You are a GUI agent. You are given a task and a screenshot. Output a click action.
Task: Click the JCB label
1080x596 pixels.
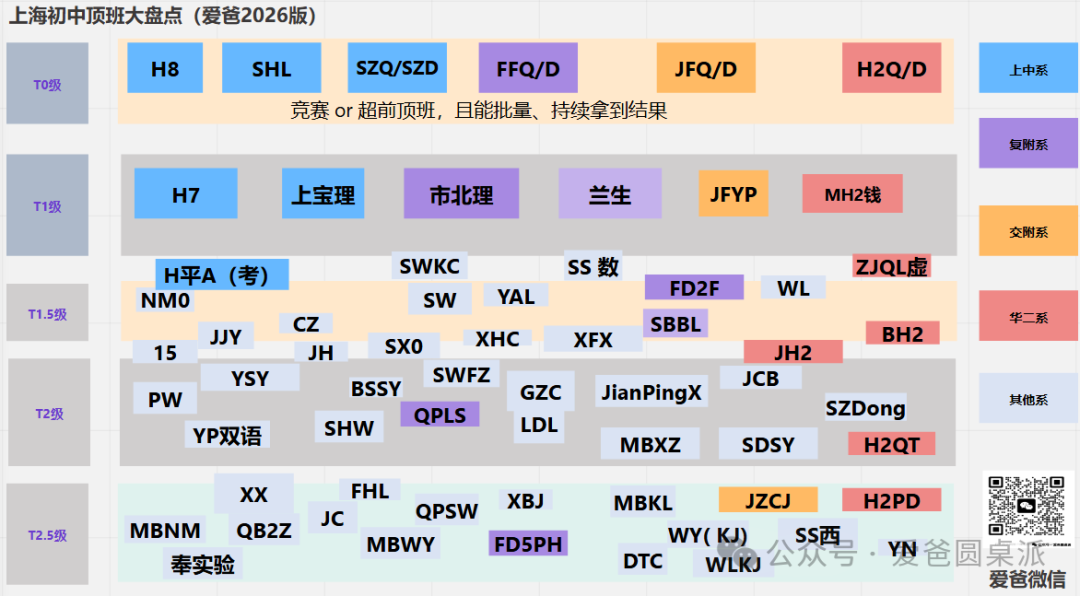(760, 378)
